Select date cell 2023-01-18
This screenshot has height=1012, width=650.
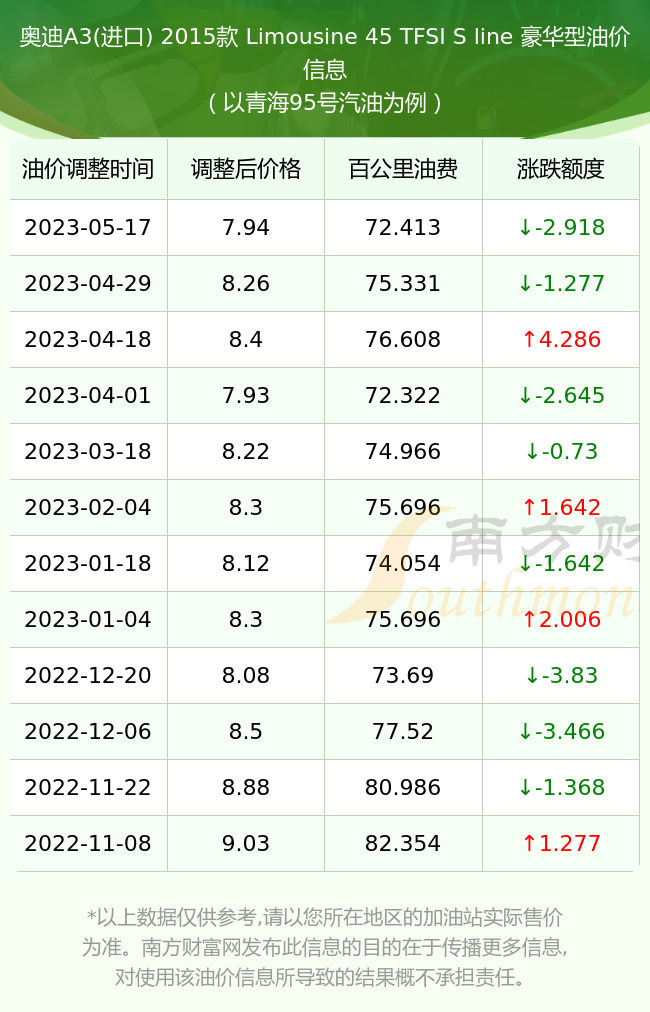click(88, 563)
